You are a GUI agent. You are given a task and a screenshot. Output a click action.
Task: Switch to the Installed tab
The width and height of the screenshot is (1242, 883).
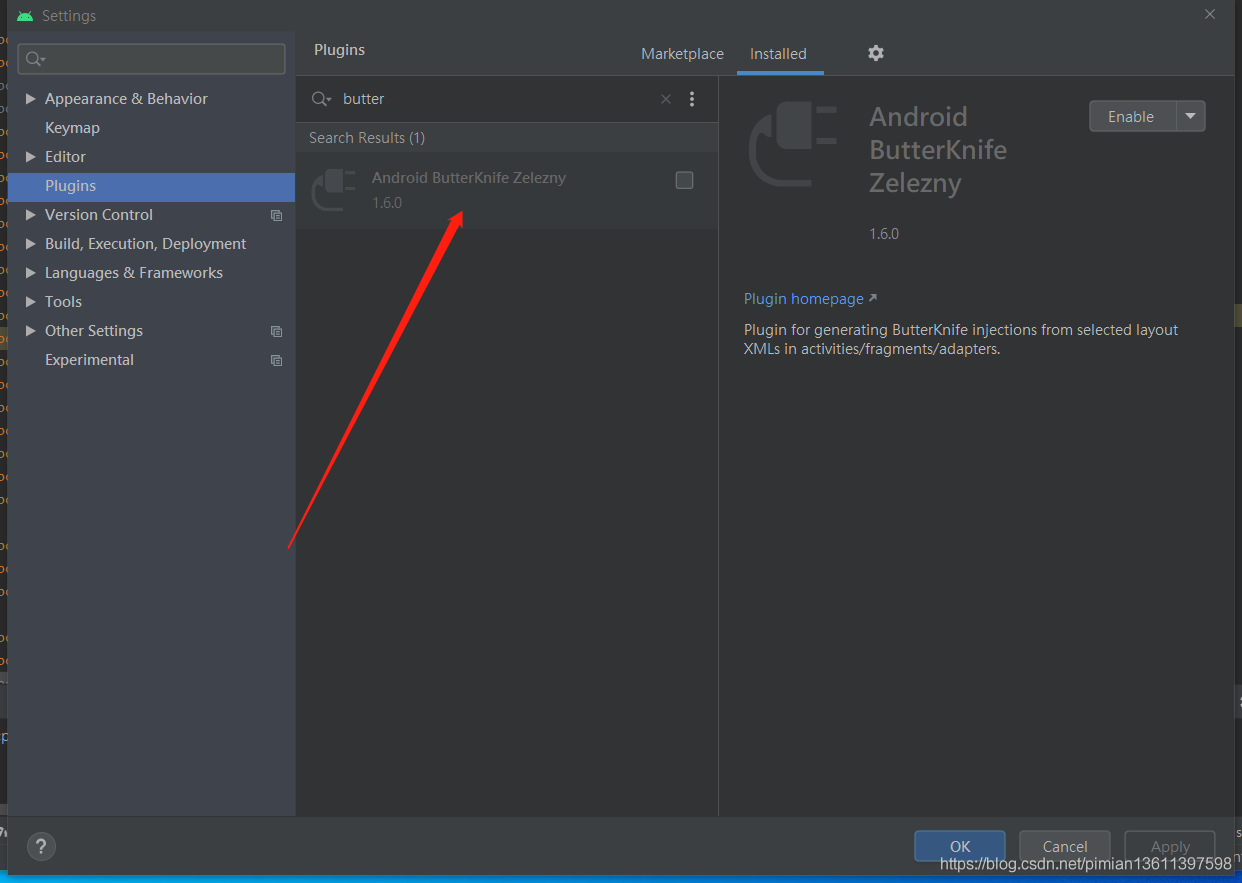(x=778, y=54)
